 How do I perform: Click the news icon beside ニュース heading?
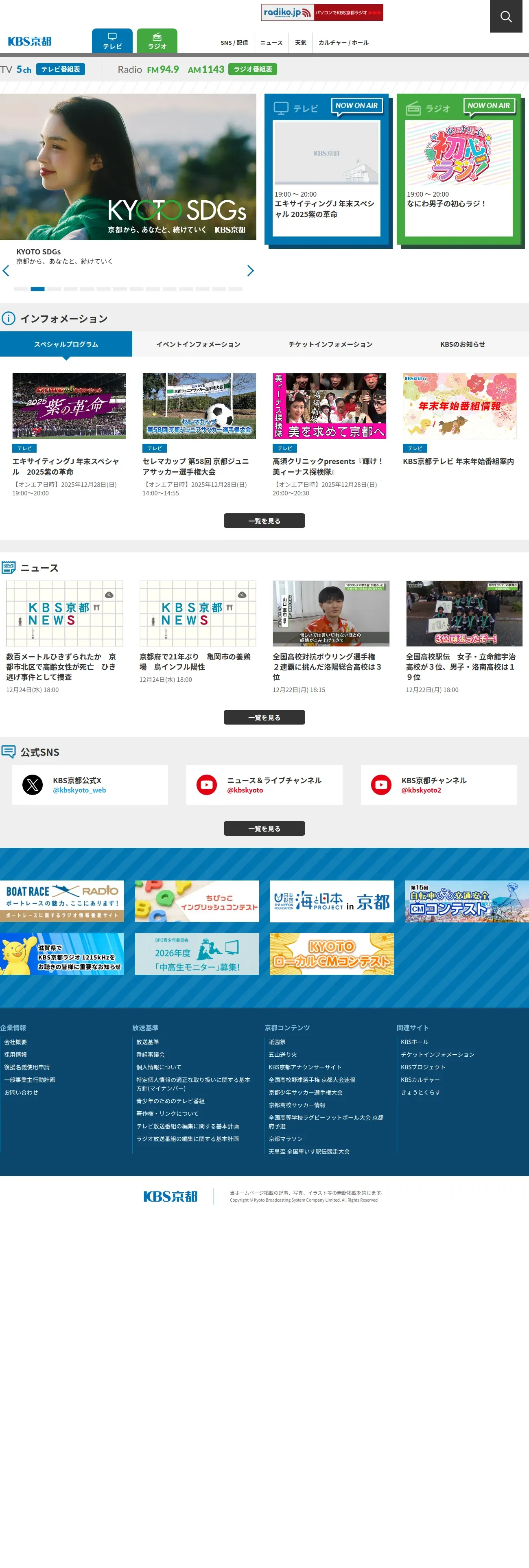[x=9, y=567]
